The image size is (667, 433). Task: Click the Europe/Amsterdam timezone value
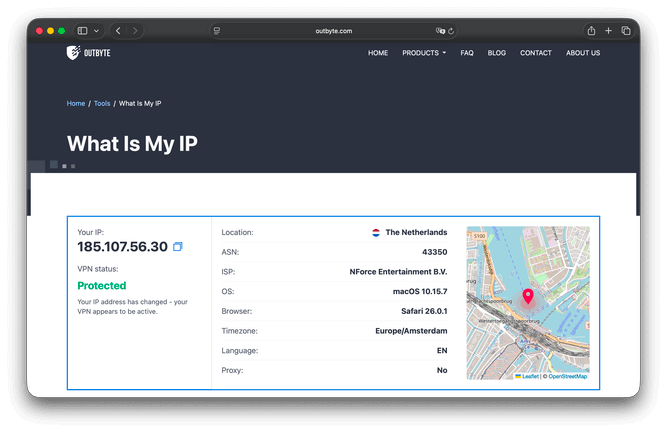click(411, 331)
